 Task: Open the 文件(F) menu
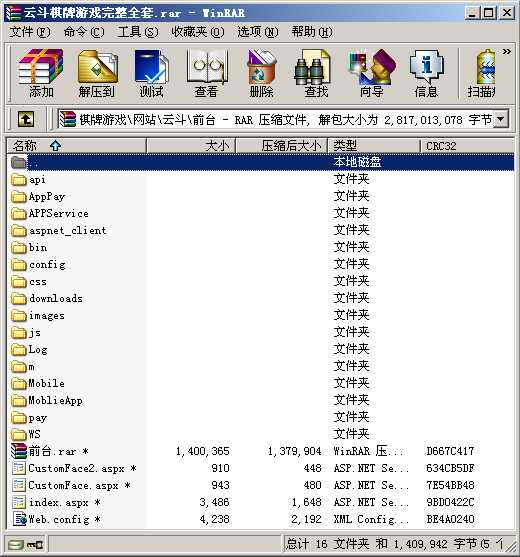click(x=30, y=32)
